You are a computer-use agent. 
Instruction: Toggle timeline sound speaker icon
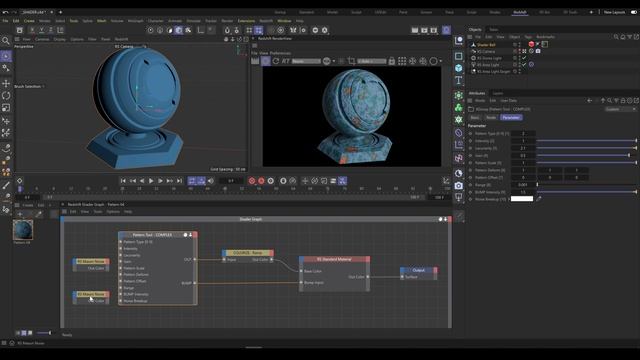211,181
